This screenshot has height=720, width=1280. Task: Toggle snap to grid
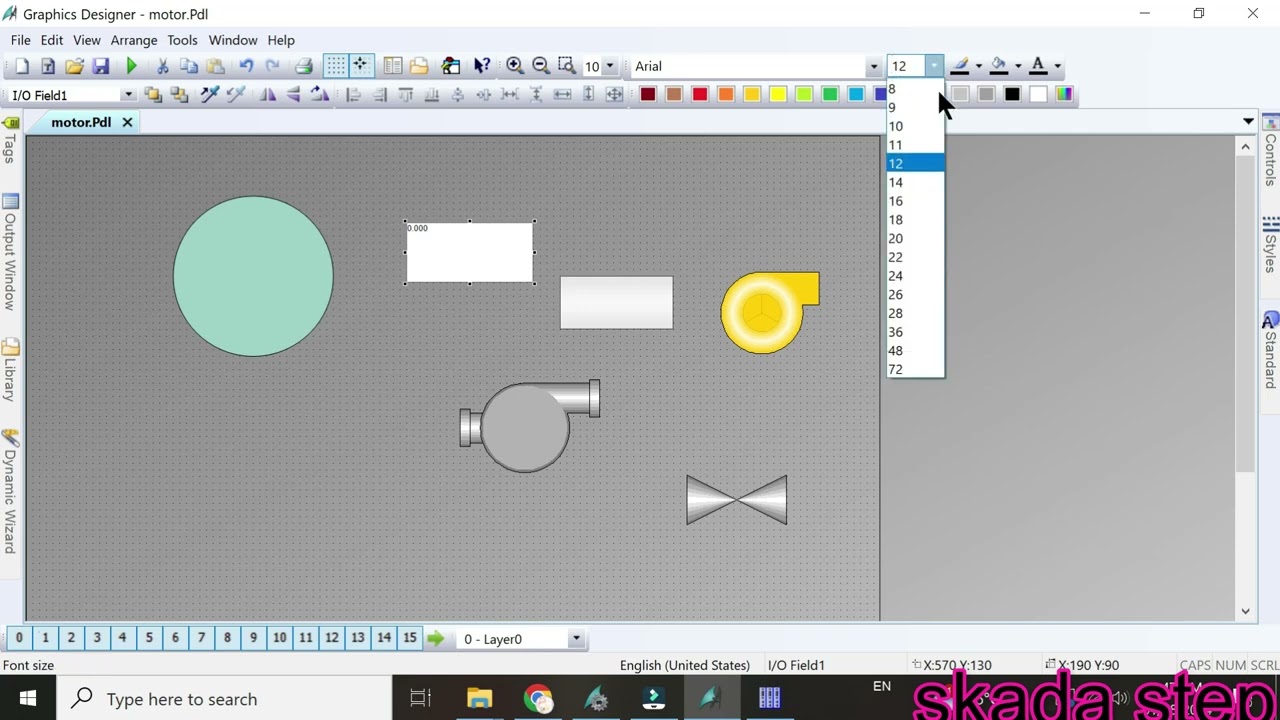point(360,66)
